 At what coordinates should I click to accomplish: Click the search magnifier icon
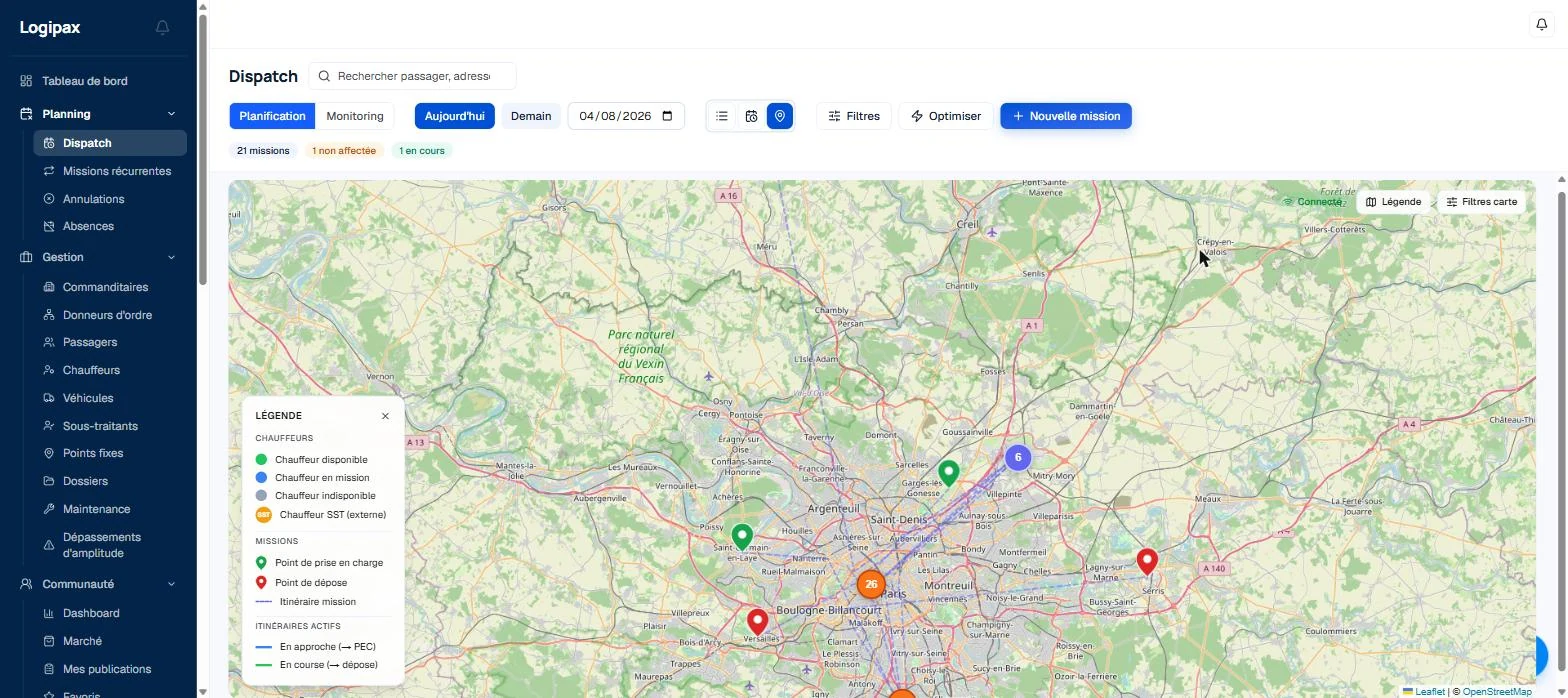click(x=324, y=76)
